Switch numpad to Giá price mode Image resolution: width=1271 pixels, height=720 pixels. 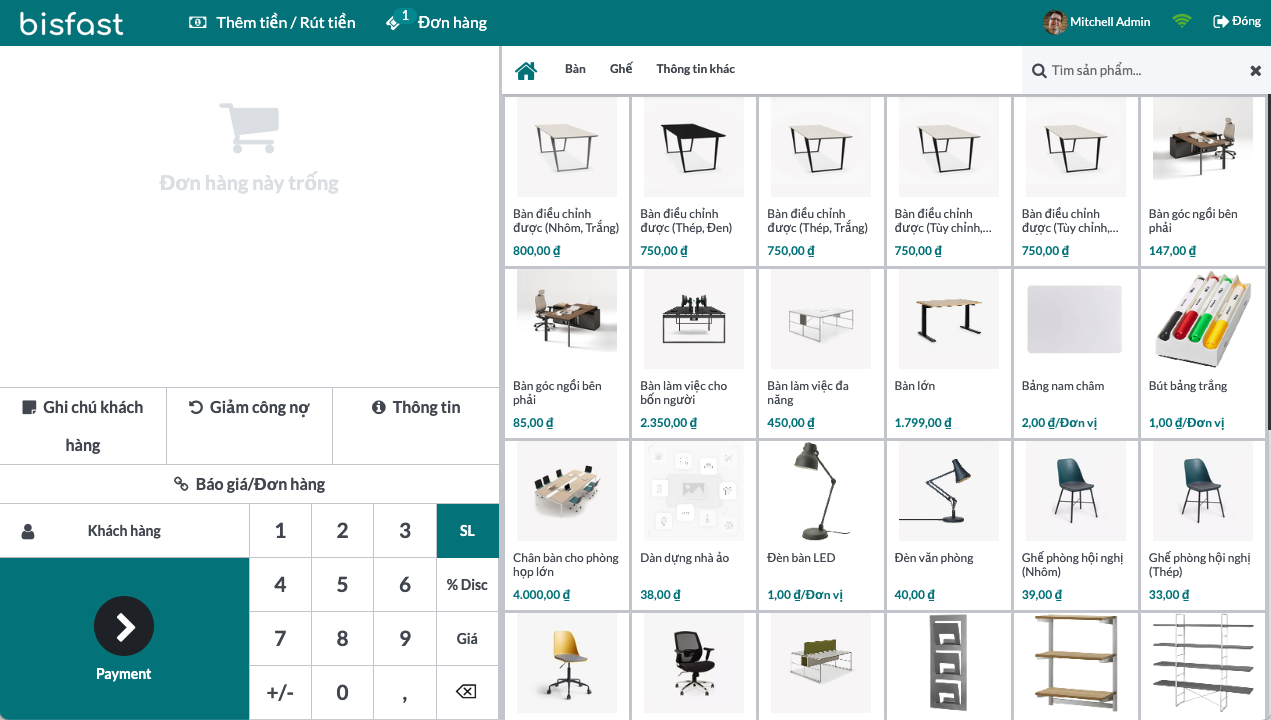click(x=467, y=639)
